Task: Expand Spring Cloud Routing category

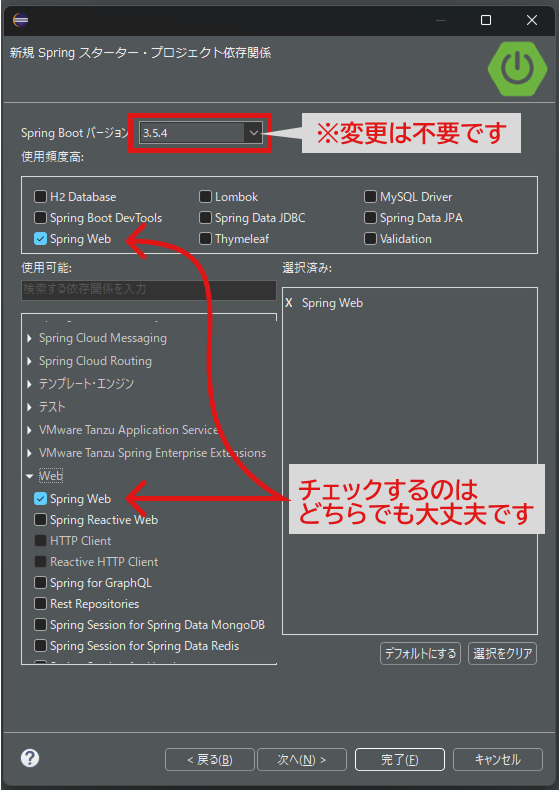Action: click(x=29, y=361)
